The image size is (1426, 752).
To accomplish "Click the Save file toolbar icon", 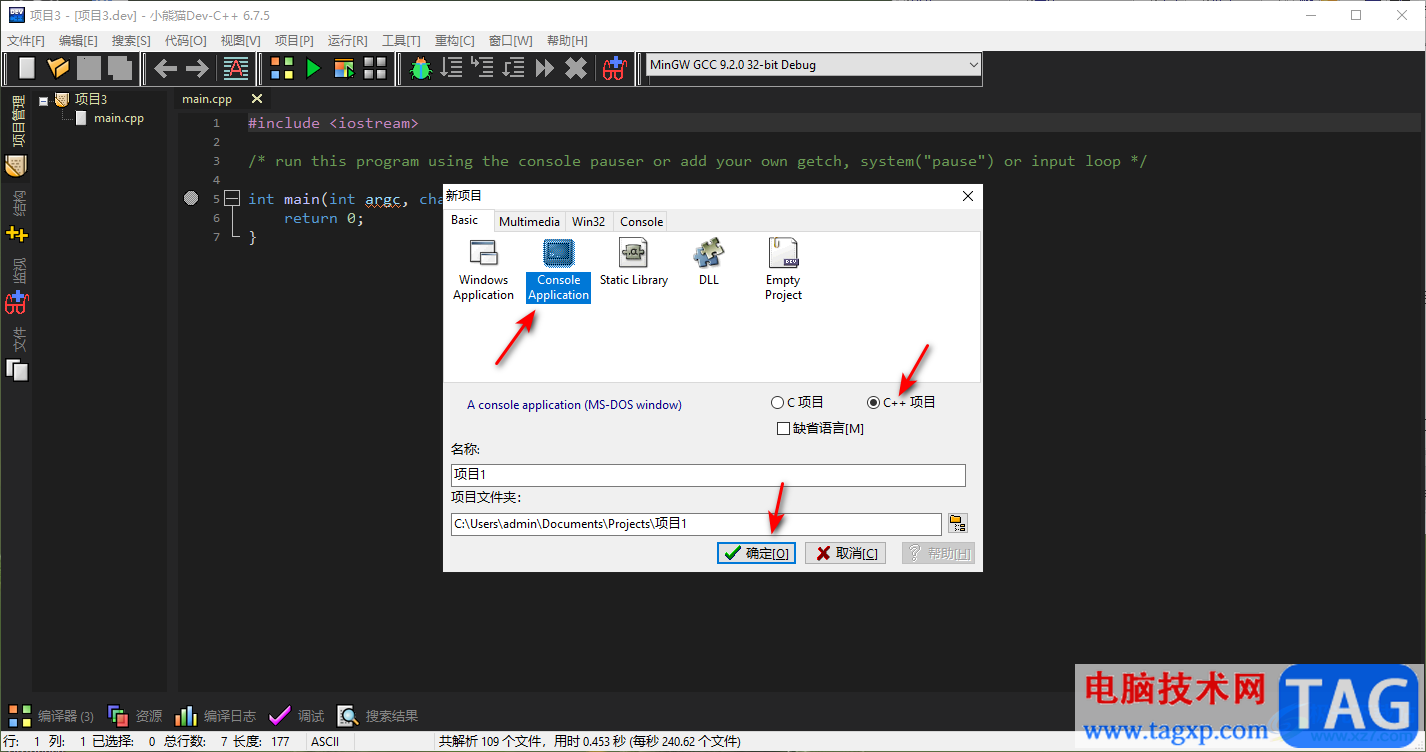I will coord(89,68).
